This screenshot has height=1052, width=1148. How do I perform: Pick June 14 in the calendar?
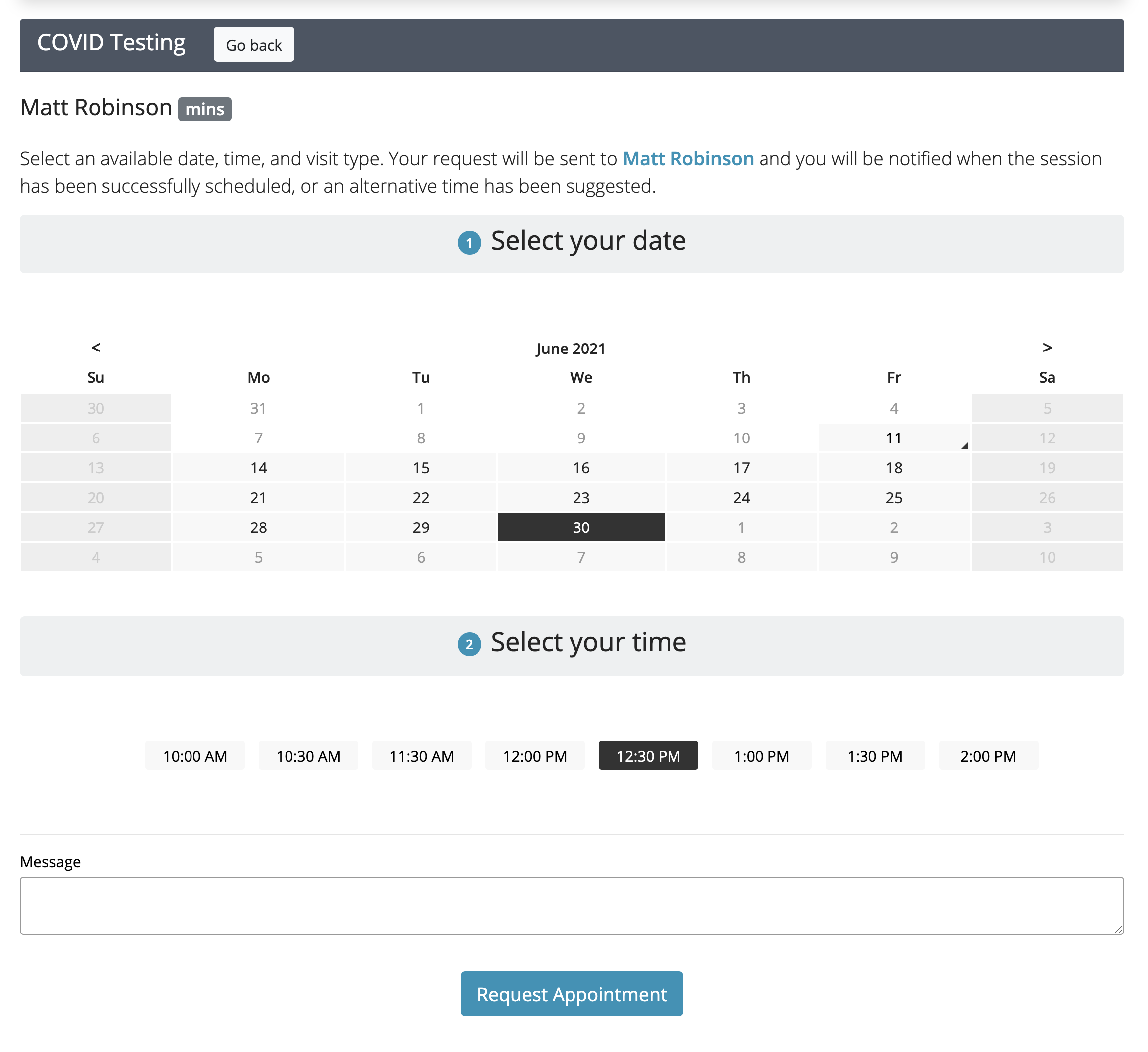[x=258, y=468]
